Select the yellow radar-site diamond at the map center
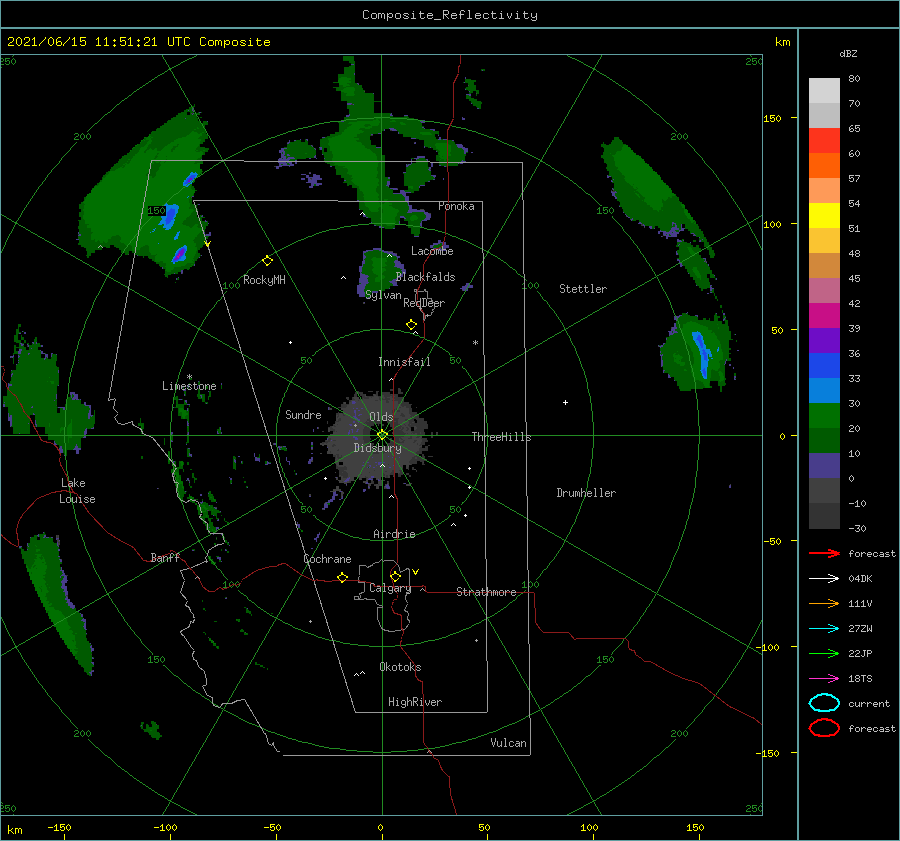Image resolution: width=900 pixels, height=841 pixels. click(x=382, y=435)
